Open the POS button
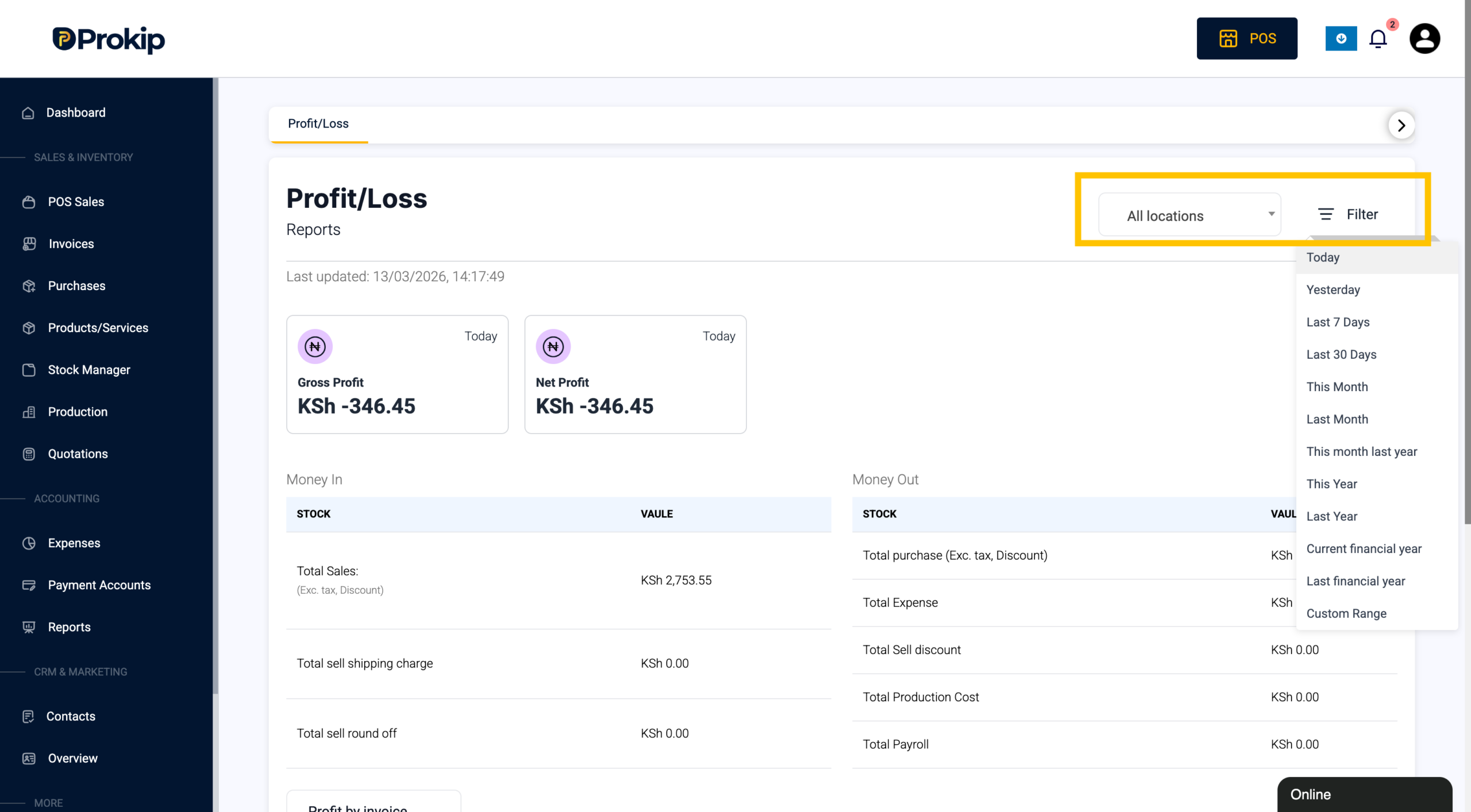 pos(1247,38)
